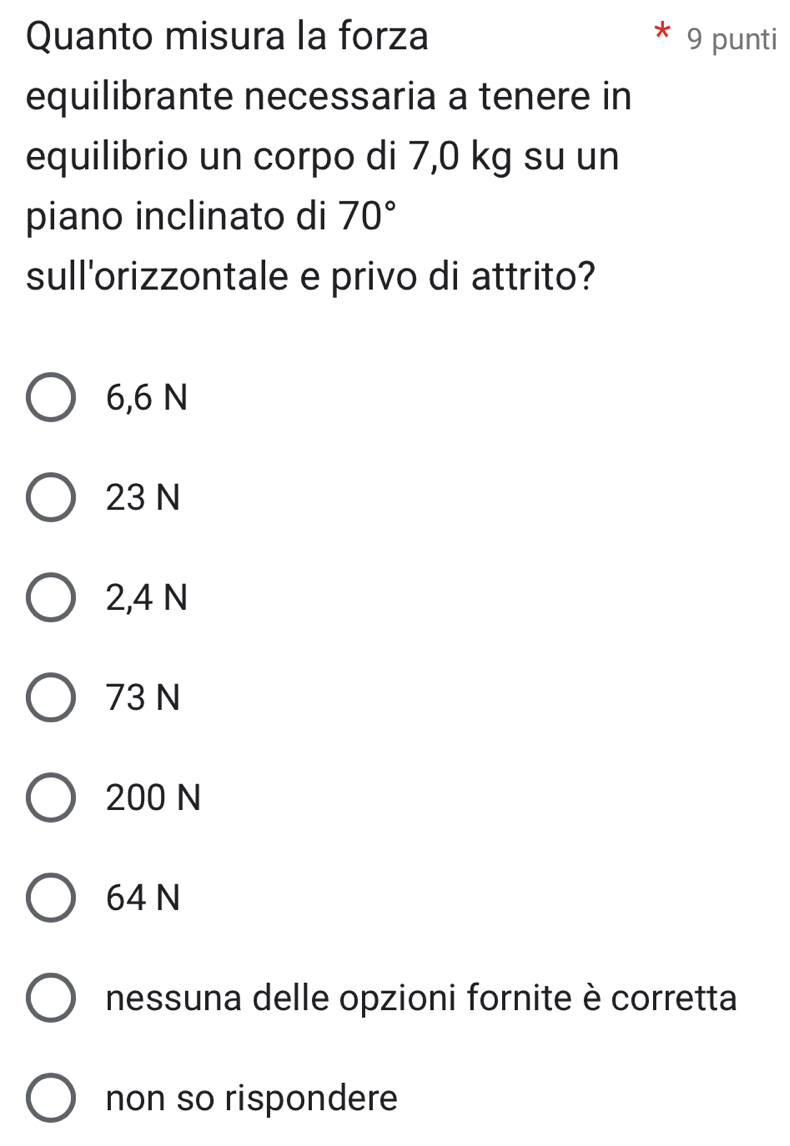Click 'nessuna delle opzioni fornite è corretta' text
Image resolution: width=790 pixels, height=1146 pixels.
pyautogui.click(x=422, y=998)
